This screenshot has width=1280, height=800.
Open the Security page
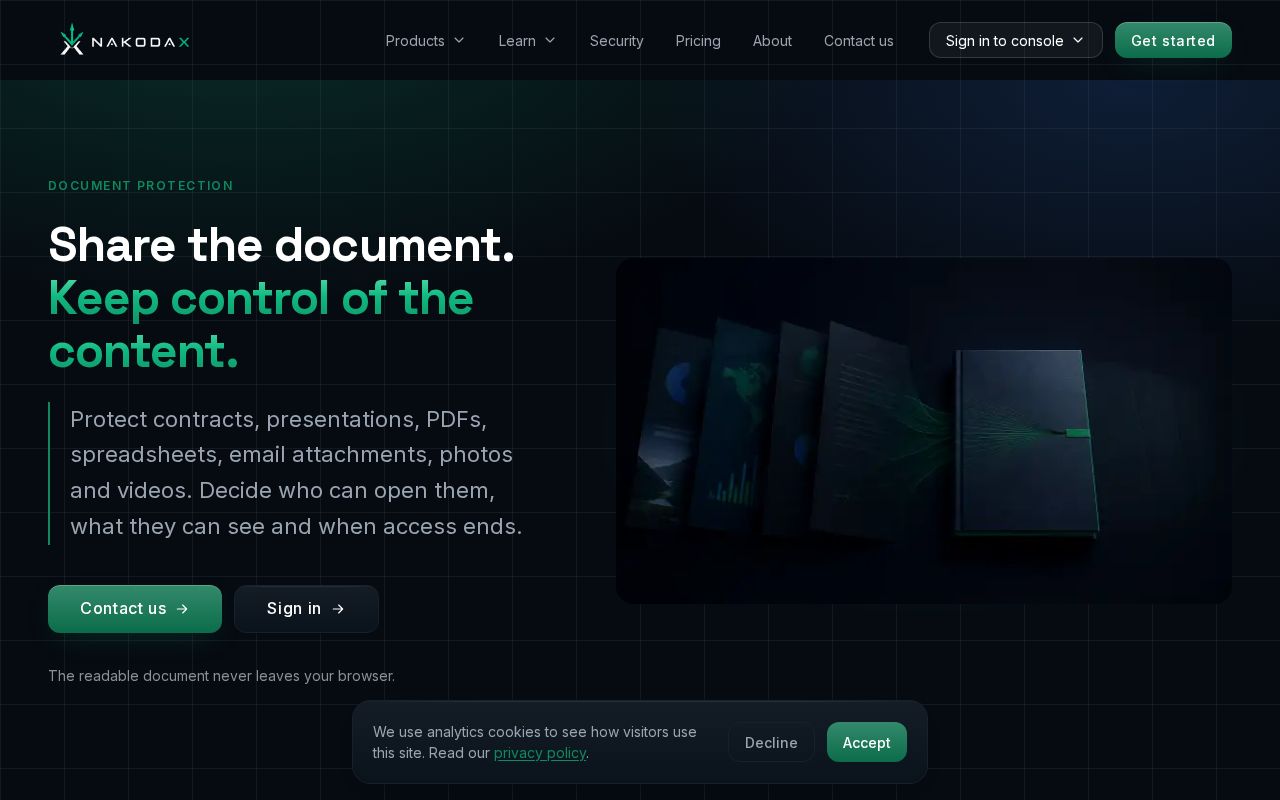coord(617,41)
